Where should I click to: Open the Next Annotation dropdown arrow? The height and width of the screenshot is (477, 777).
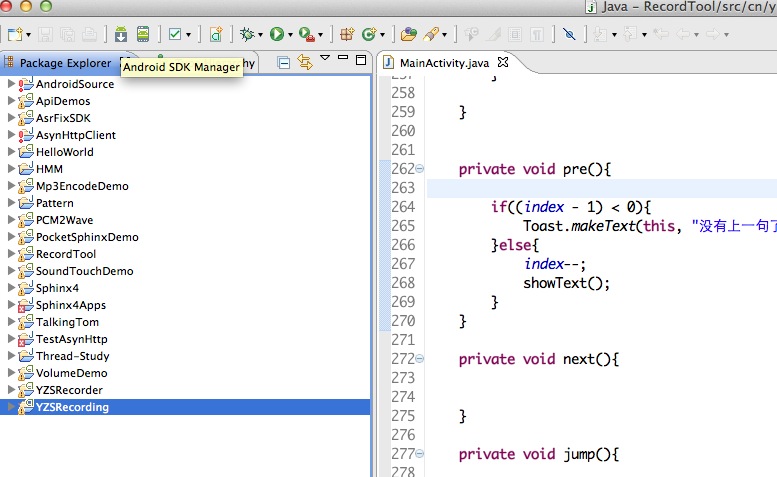[x=614, y=35]
